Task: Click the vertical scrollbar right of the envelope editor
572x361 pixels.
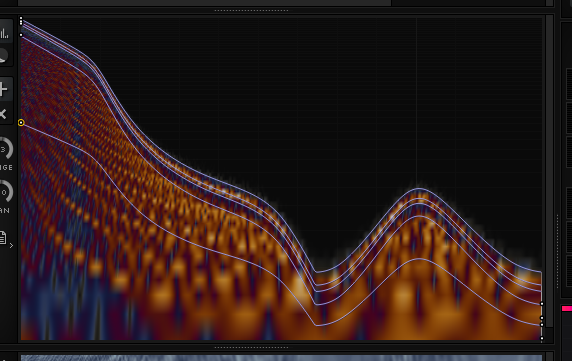Action: pyautogui.click(x=549, y=171)
